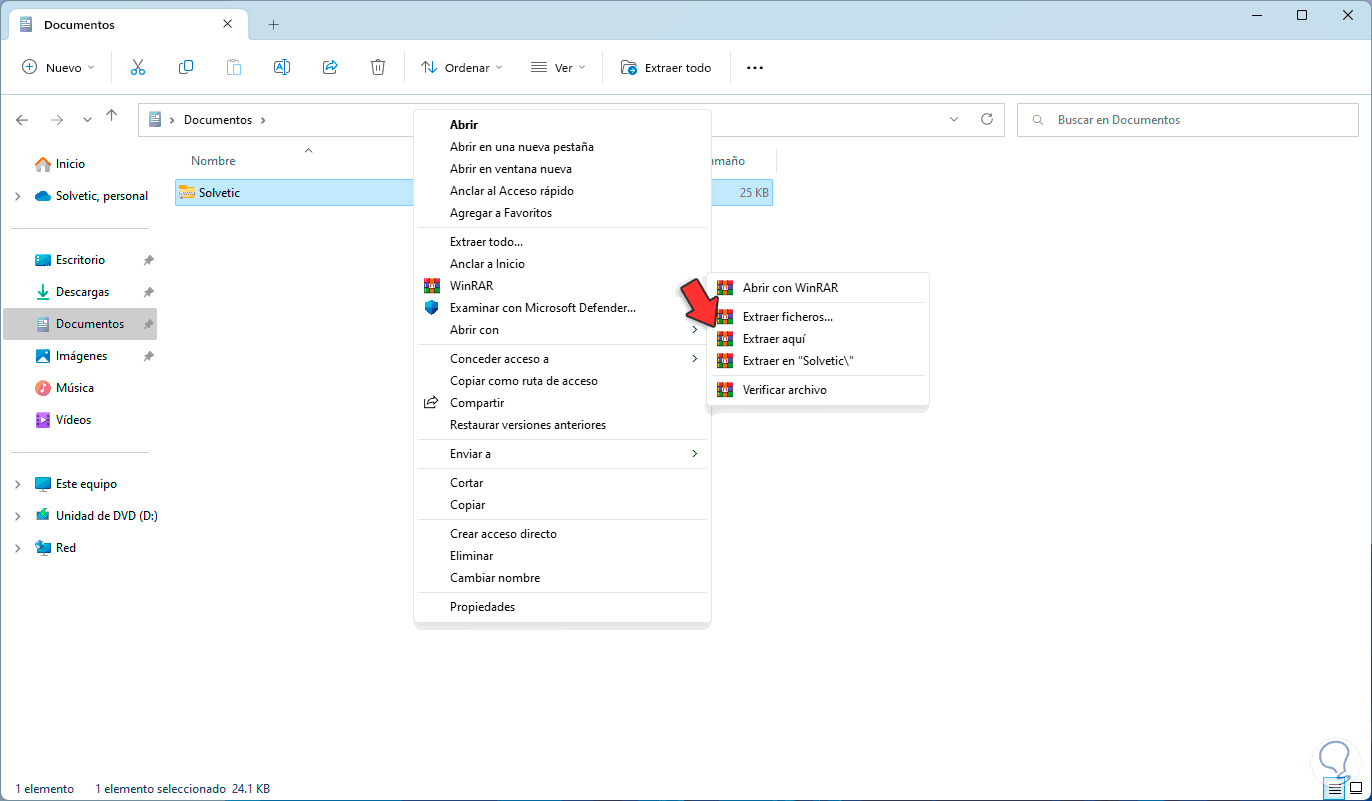Choose Abrir en ventana nueva
The image size is (1372, 801).
pos(562,169)
